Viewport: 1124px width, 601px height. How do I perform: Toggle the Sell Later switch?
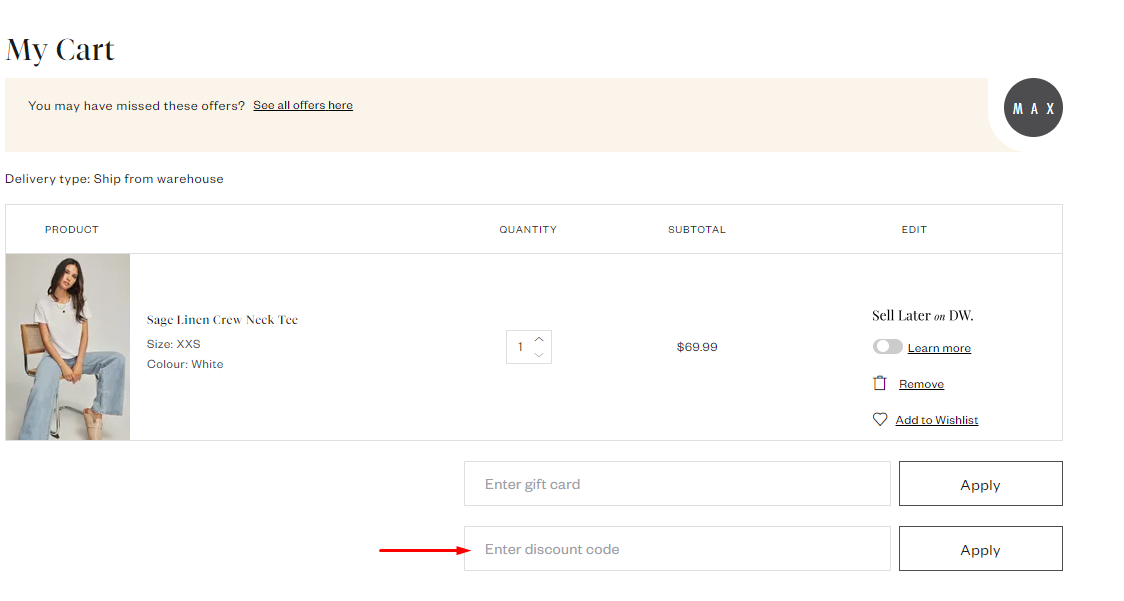pyautogui.click(x=887, y=347)
